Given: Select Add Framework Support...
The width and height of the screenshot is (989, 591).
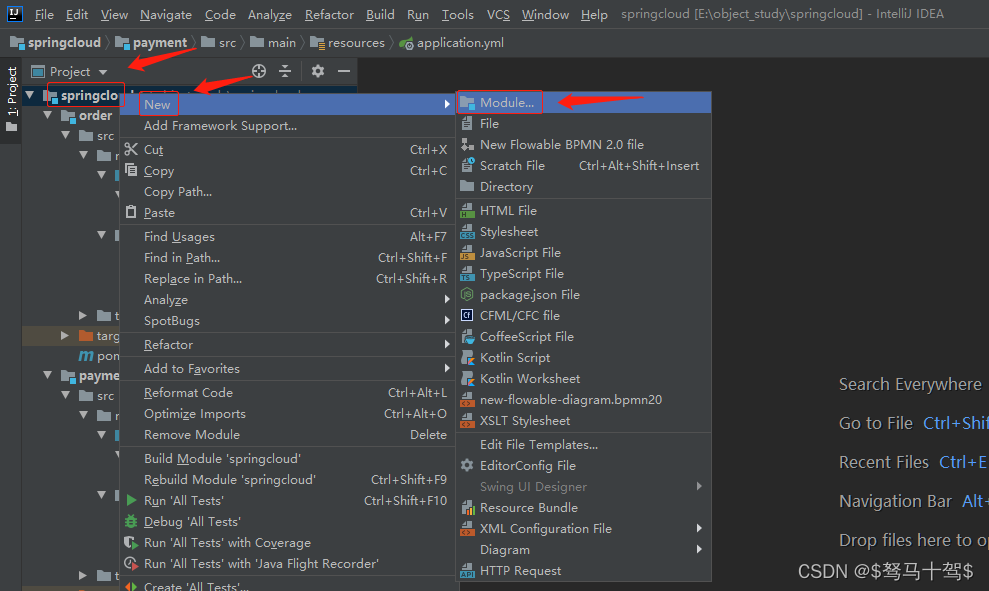Looking at the screenshot, I should (x=287, y=126).
